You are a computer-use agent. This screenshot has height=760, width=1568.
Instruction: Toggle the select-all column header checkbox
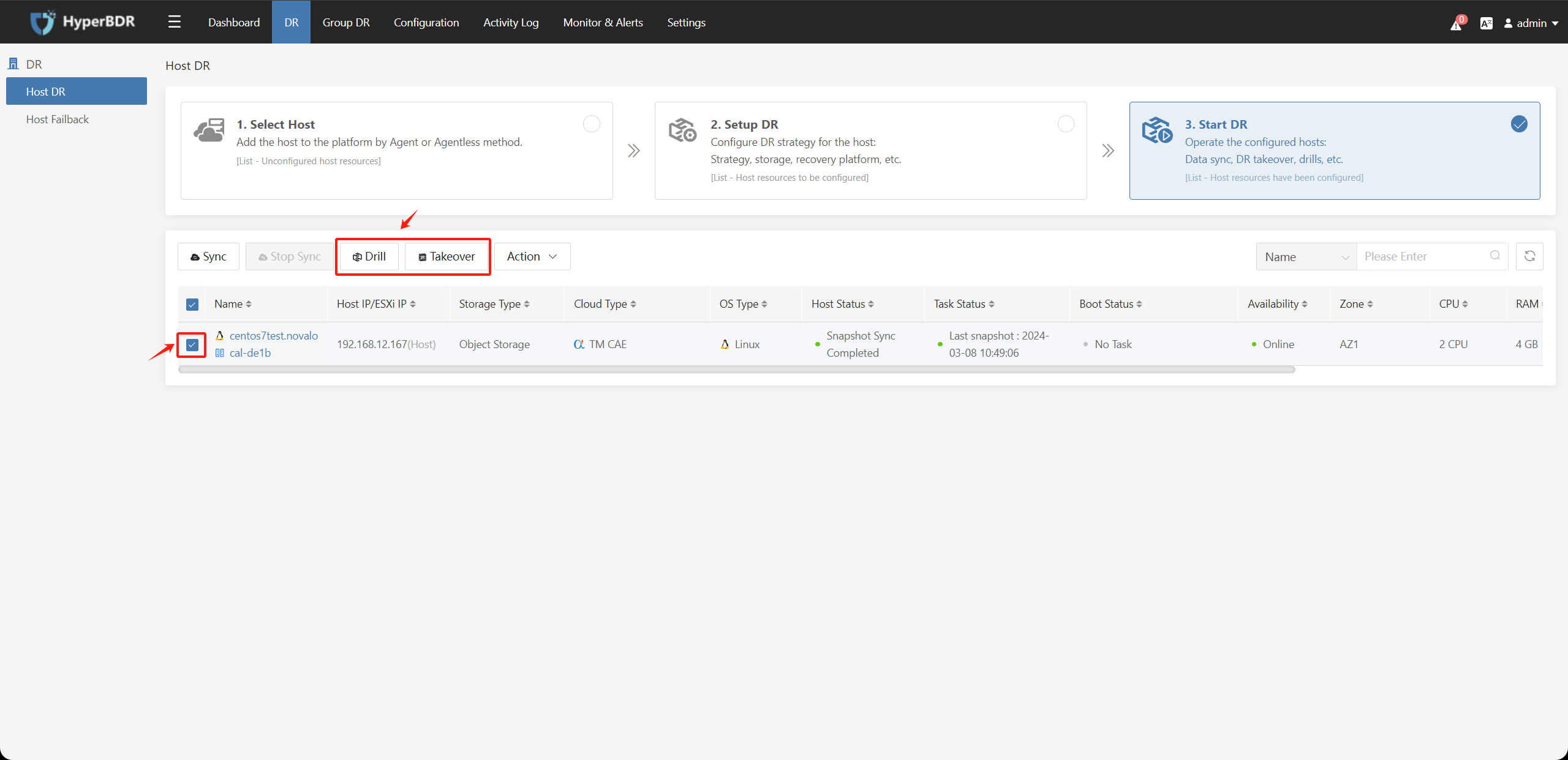(192, 304)
